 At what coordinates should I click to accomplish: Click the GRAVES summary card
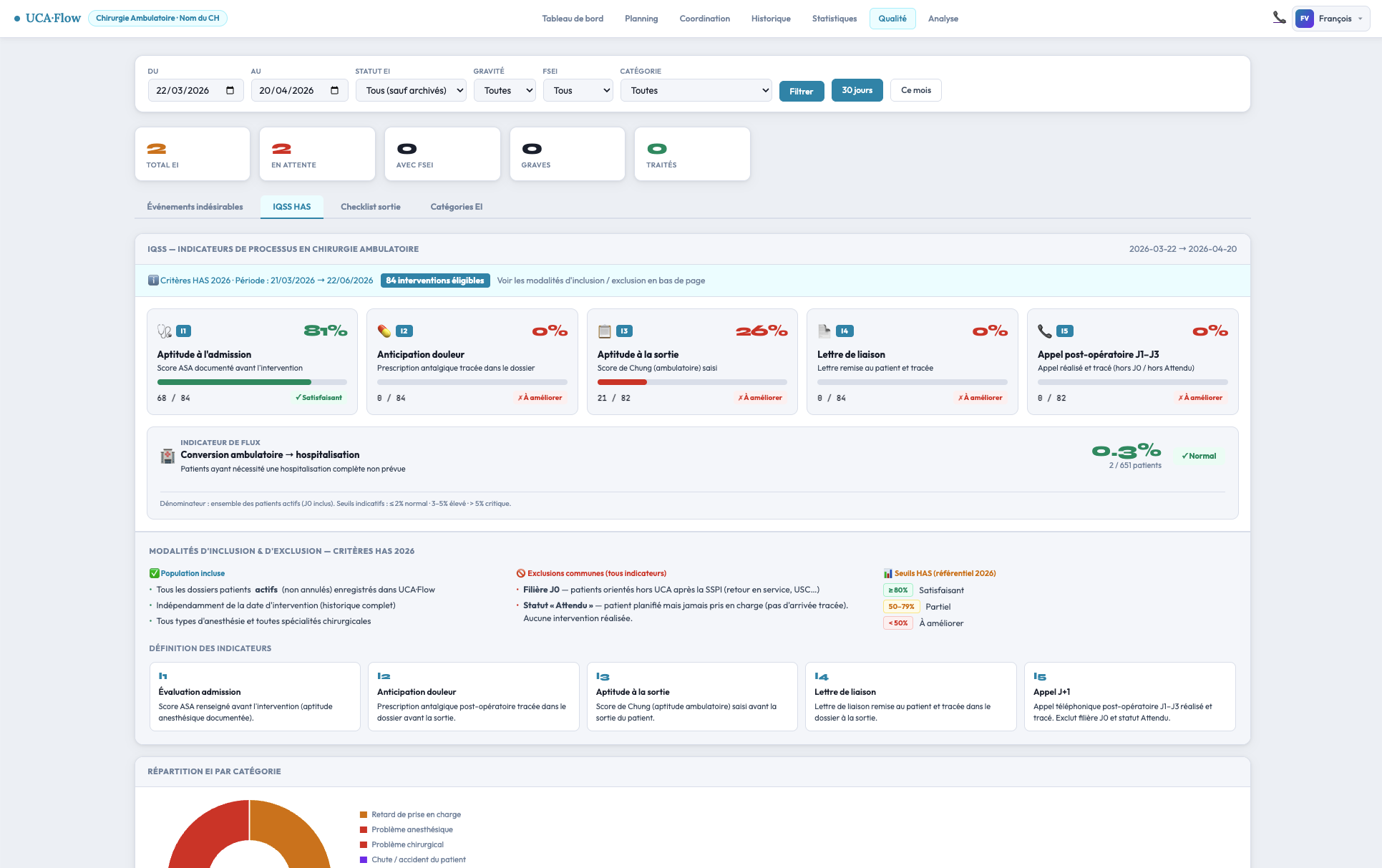tap(568, 154)
